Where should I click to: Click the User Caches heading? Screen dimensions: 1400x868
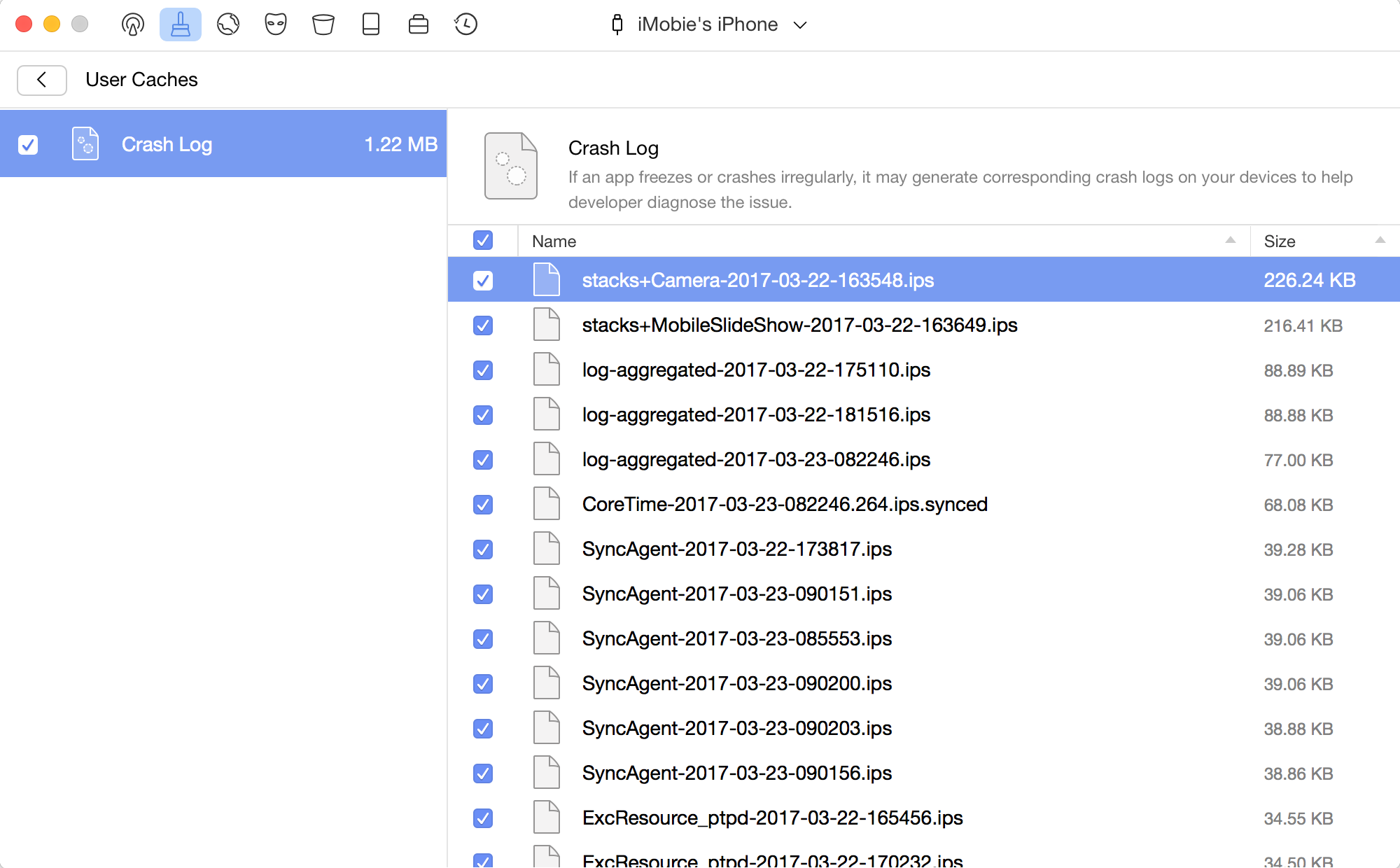141,80
